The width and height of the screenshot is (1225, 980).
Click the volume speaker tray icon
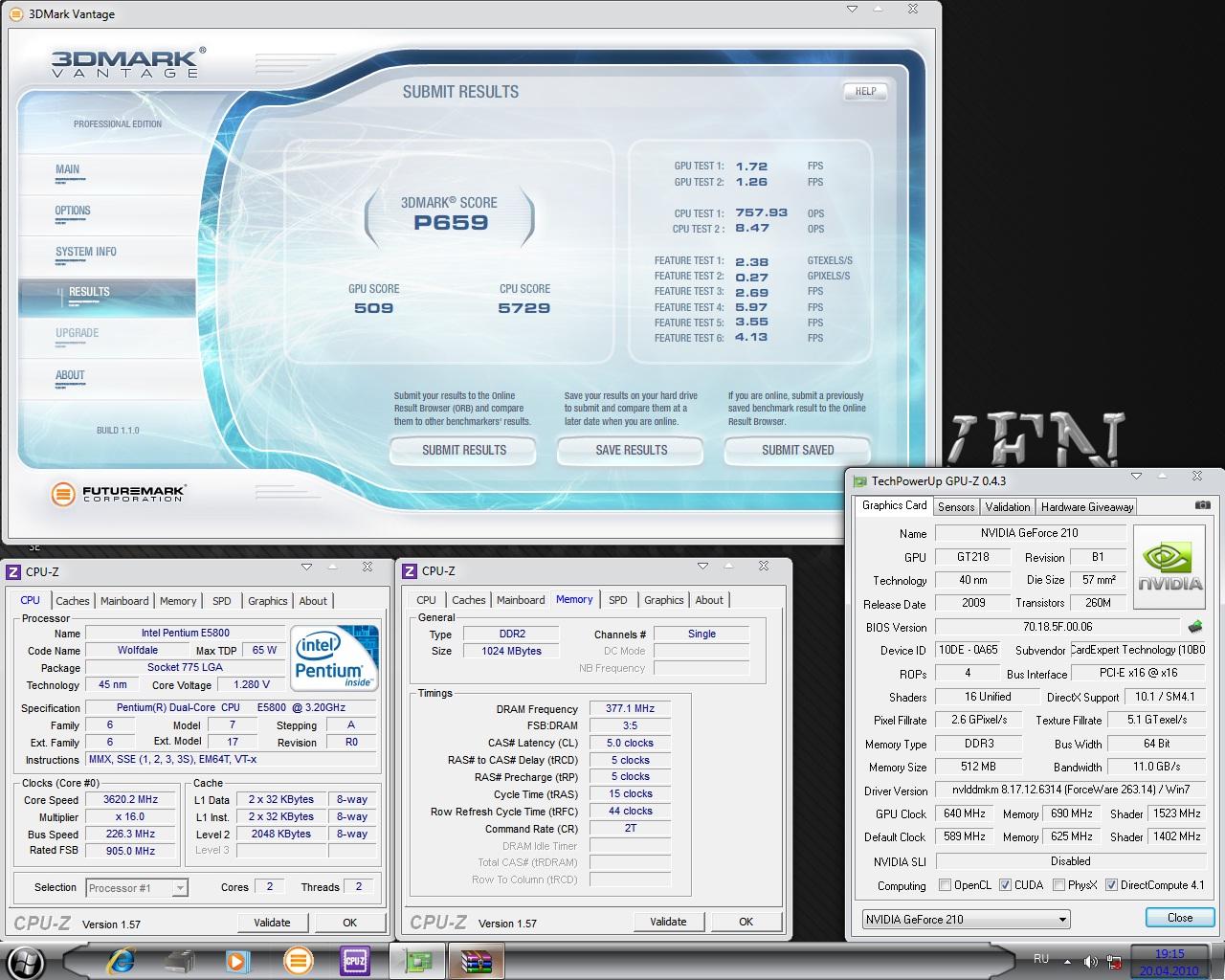1090,961
